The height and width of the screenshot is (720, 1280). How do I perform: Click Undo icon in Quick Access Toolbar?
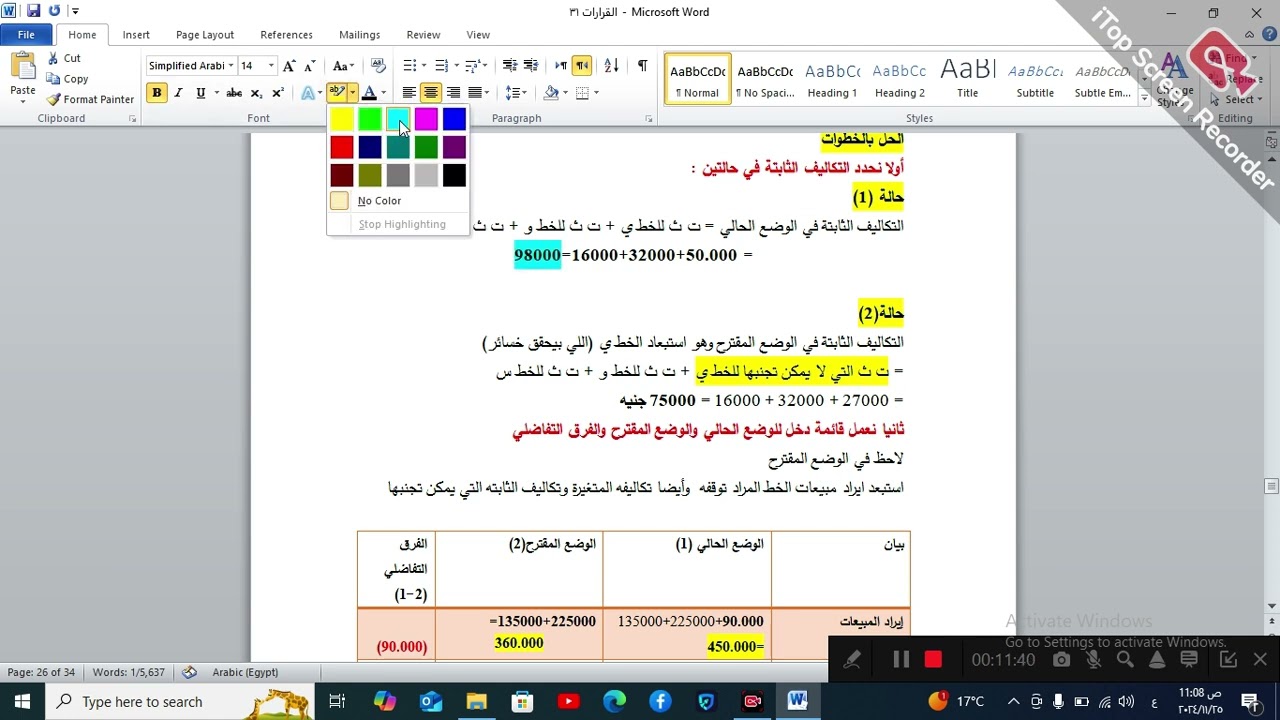(x=54, y=12)
